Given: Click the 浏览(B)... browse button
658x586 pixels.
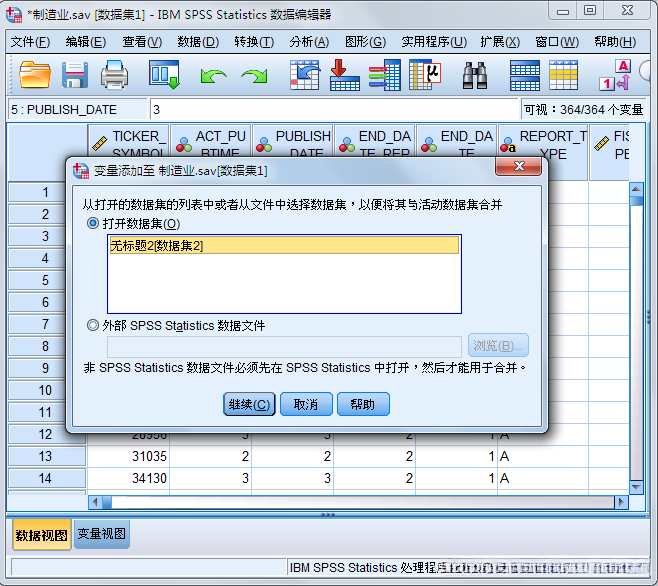Looking at the screenshot, I should point(498,345).
